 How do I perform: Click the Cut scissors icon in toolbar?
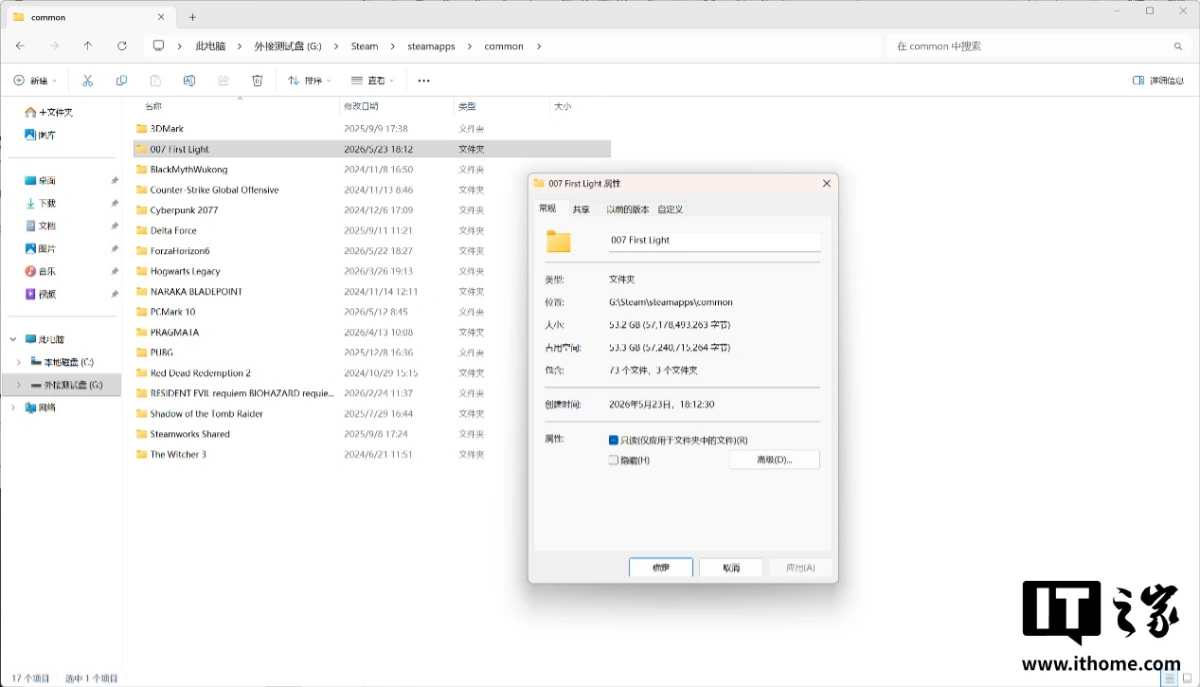pyautogui.click(x=87, y=80)
